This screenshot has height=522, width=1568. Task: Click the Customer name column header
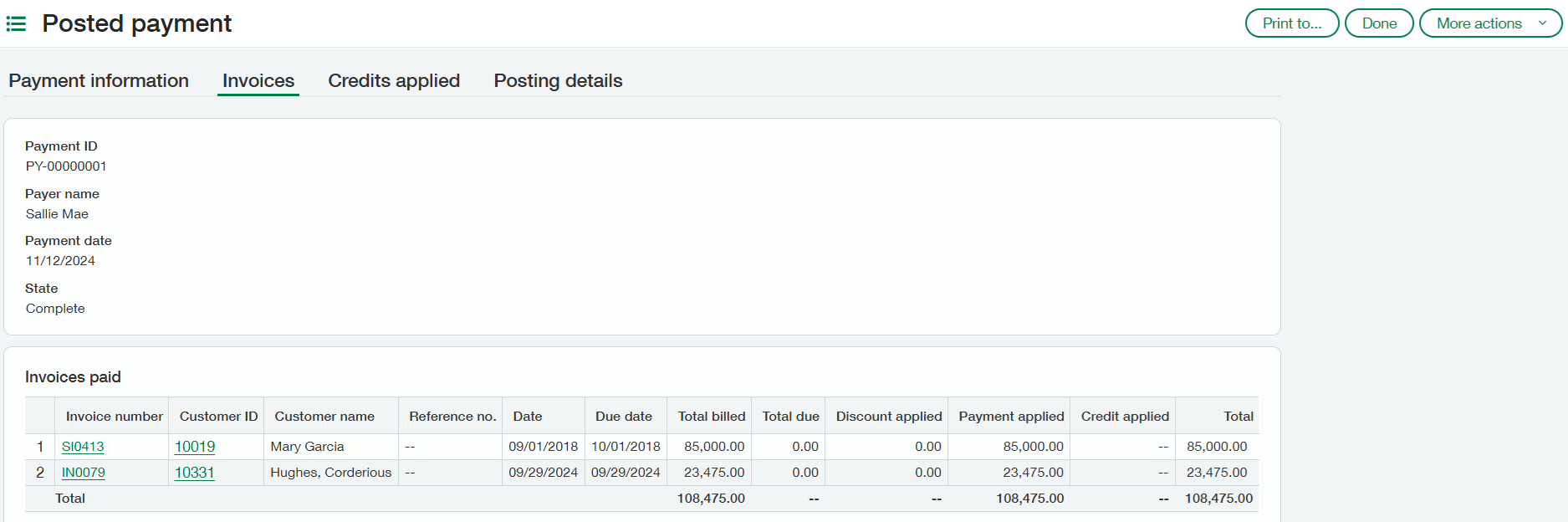(x=324, y=417)
